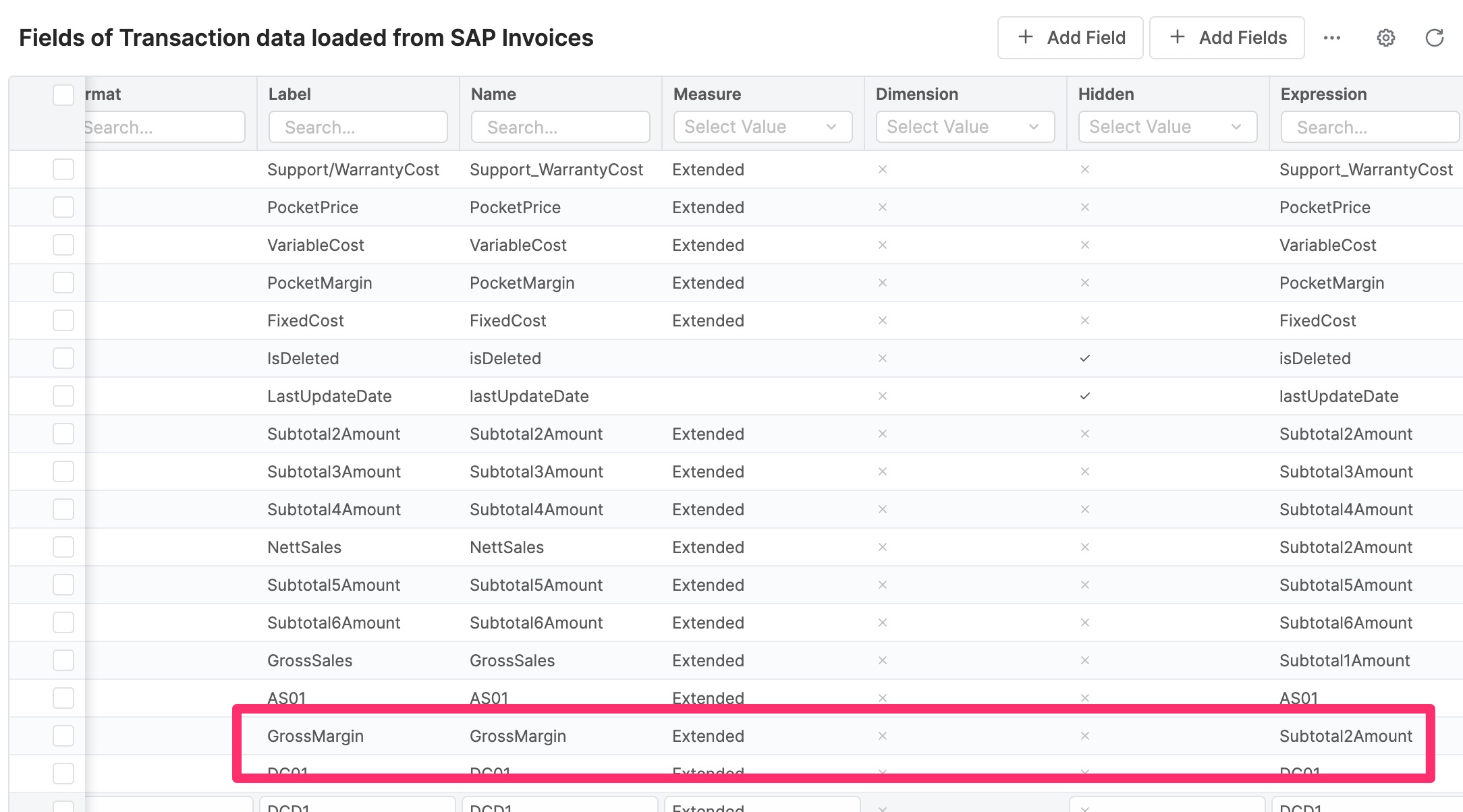Focus the Name column search box
The width and height of the screenshot is (1463, 812).
tap(560, 127)
